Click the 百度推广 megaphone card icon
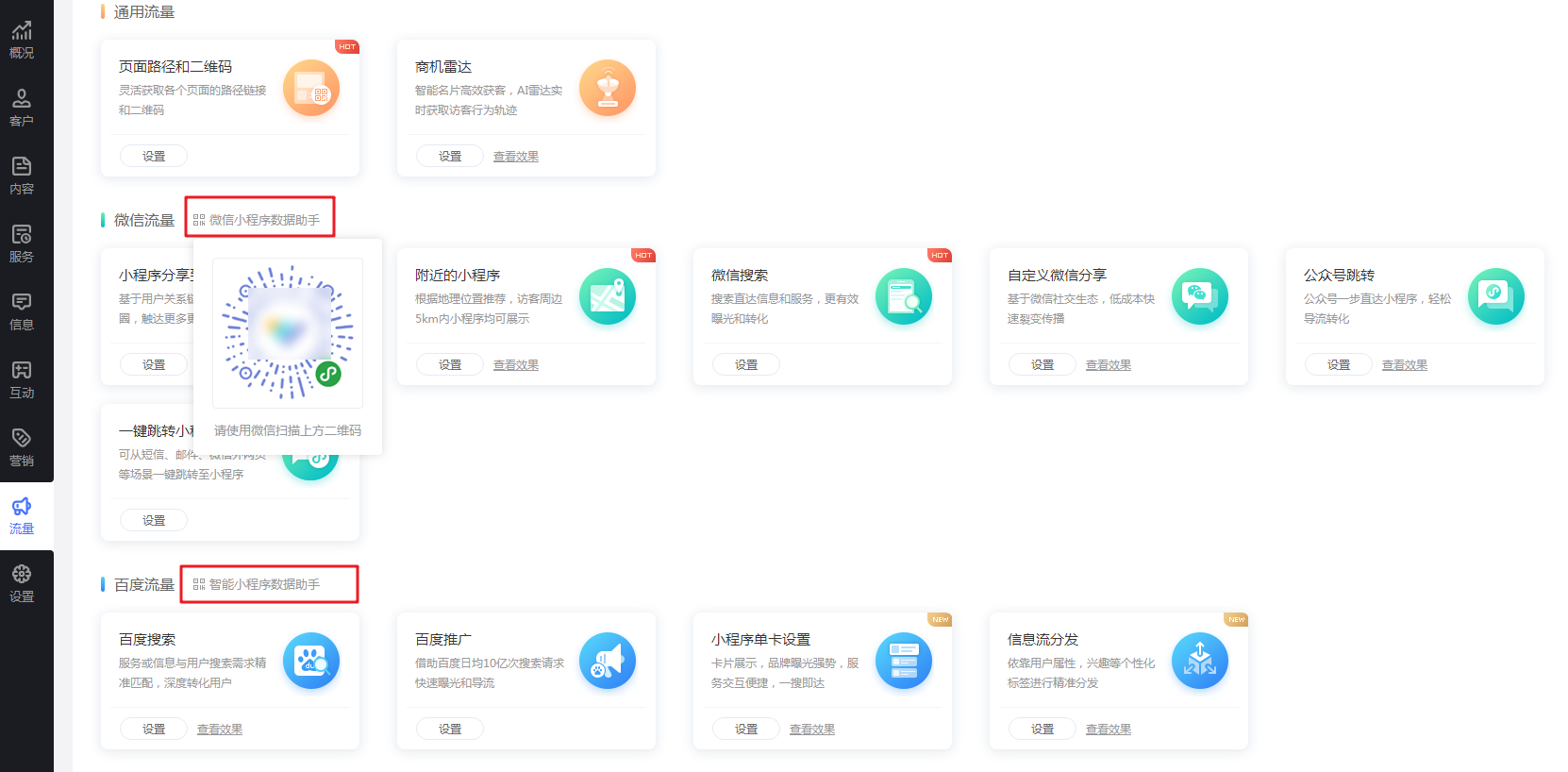This screenshot has width=1568, height=772. (x=608, y=661)
